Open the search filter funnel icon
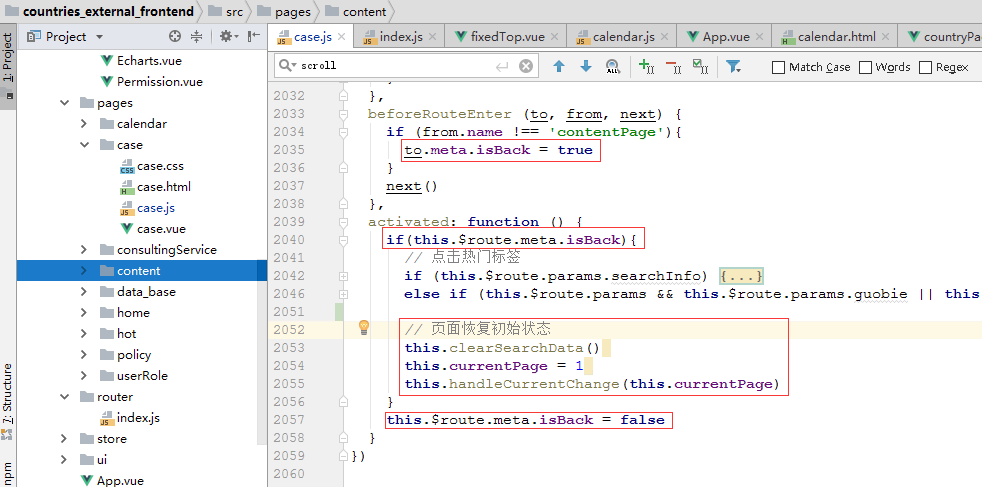 733,66
